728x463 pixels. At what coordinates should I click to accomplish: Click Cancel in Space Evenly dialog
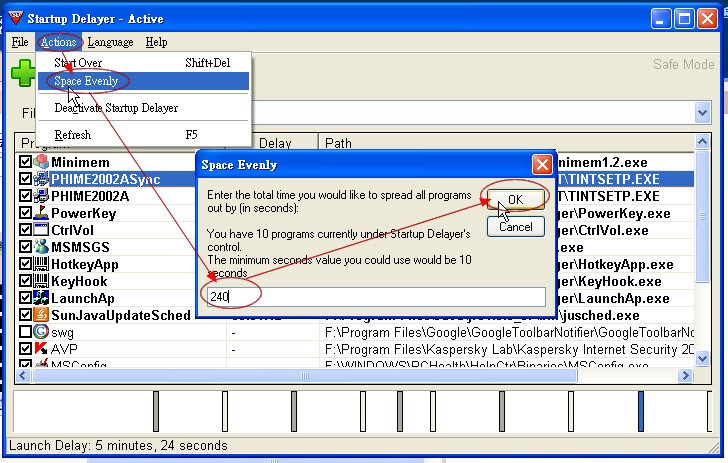click(x=515, y=227)
